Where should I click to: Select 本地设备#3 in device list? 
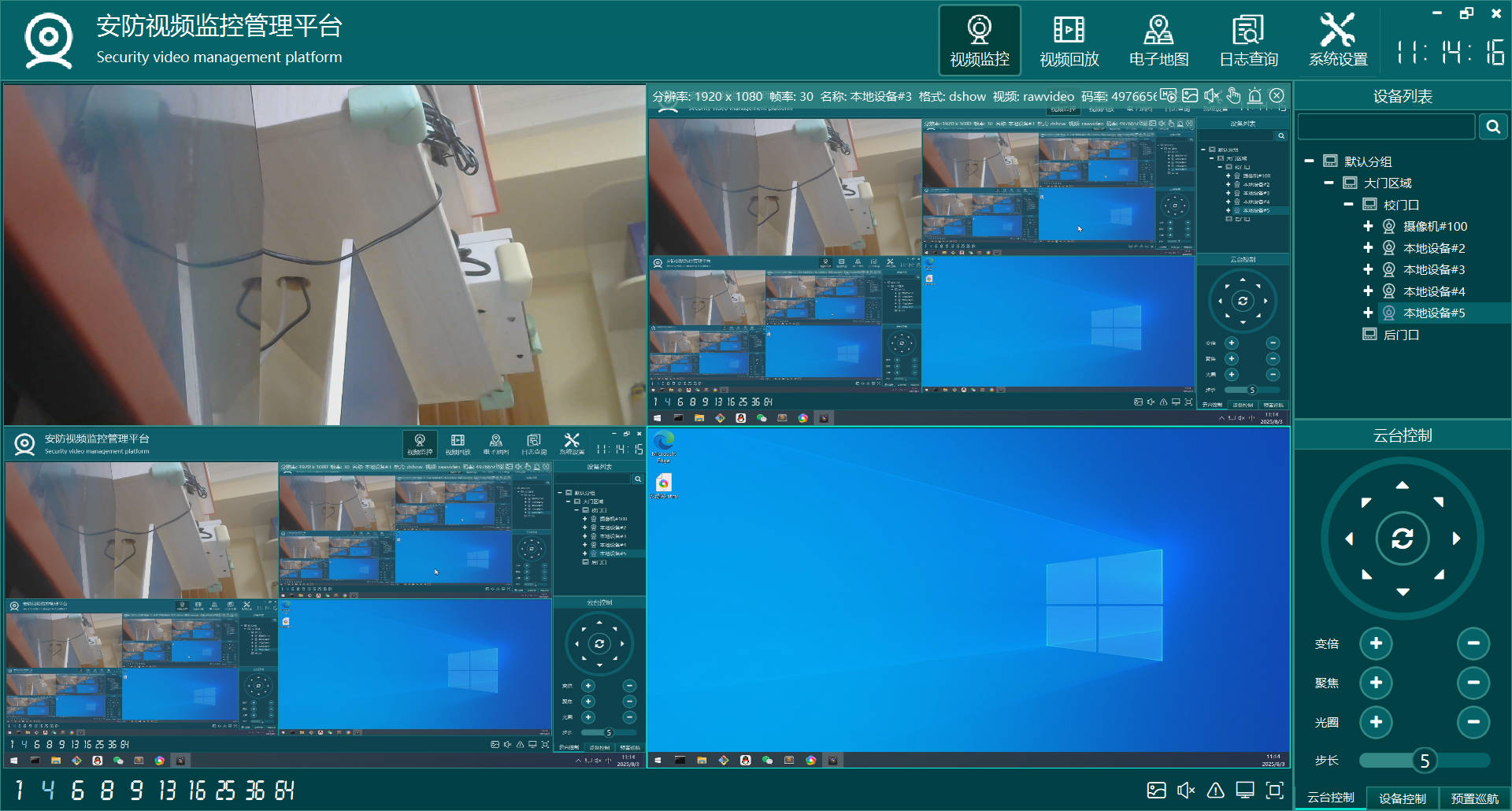click(1434, 269)
